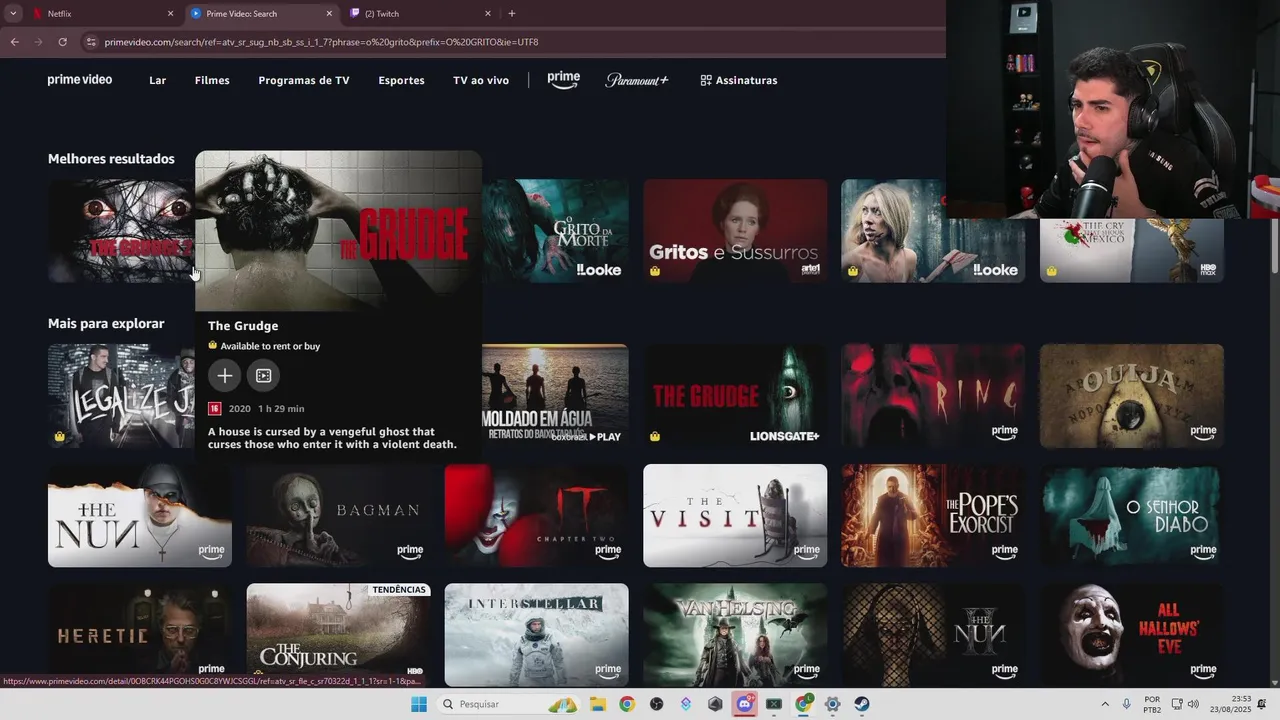Open the Settings gear in the taskbar
The image size is (1280, 720).
point(832,704)
